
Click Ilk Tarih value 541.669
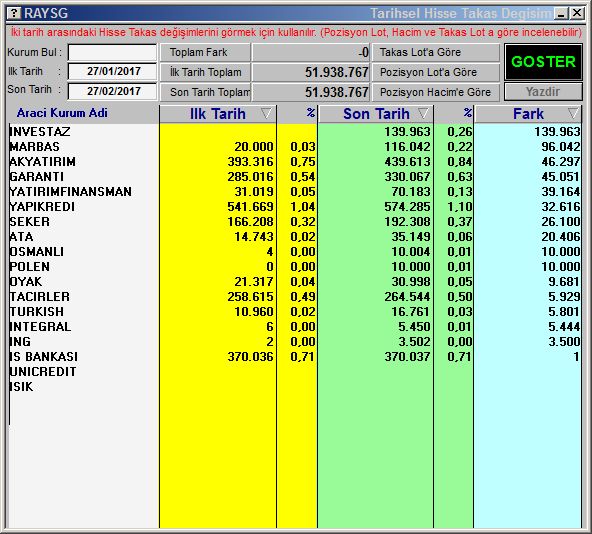point(250,207)
